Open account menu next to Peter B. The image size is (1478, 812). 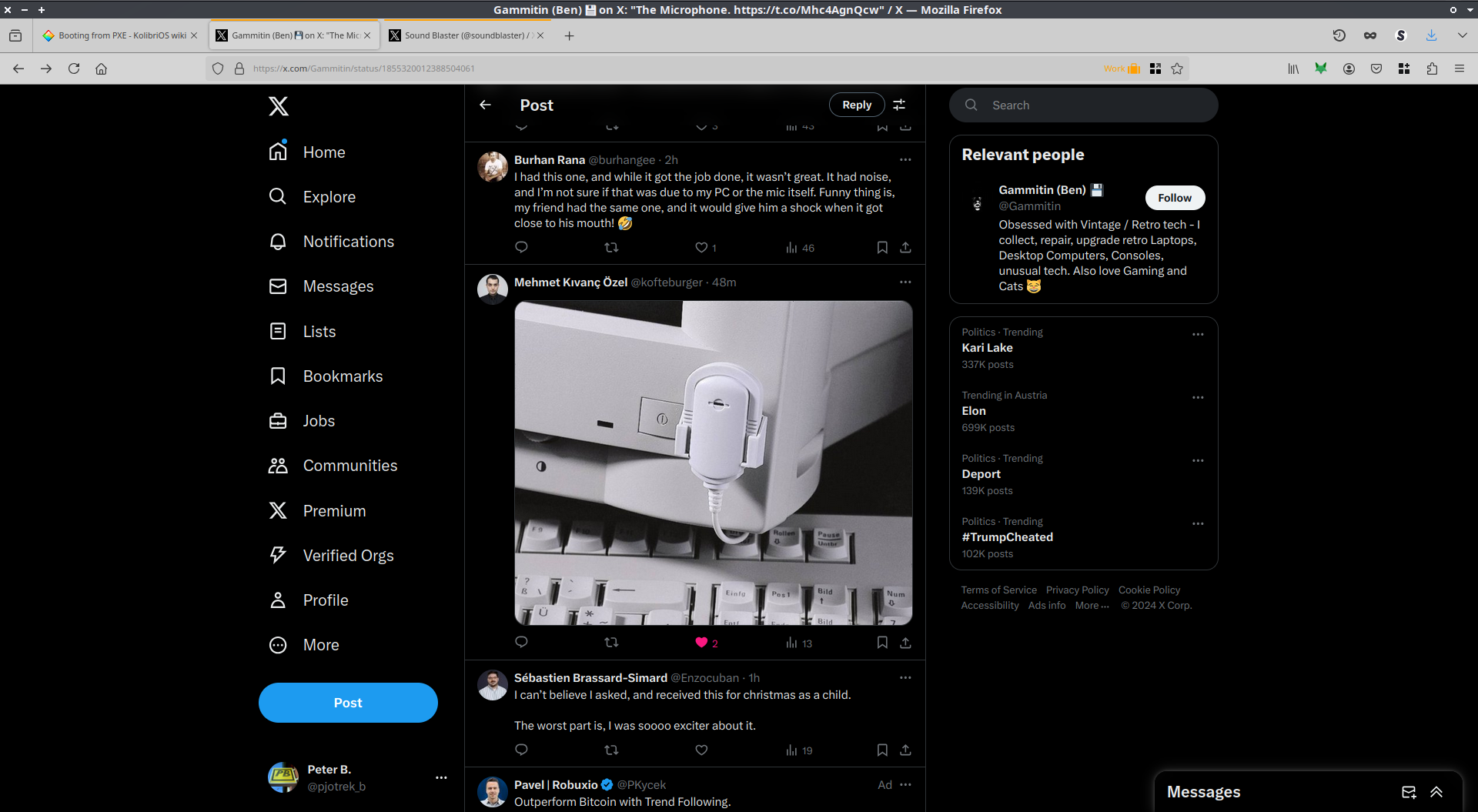441,777
